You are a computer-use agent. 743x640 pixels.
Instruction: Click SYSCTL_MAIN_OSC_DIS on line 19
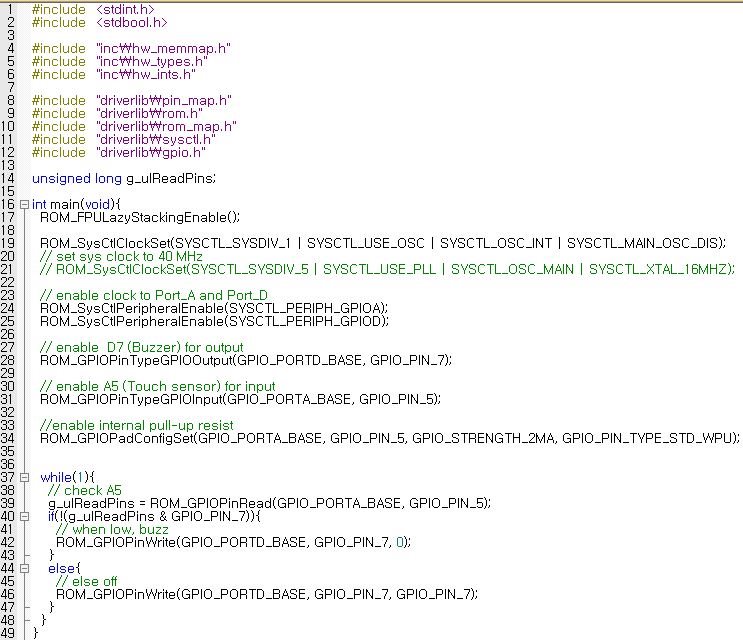tap(643, 243)
